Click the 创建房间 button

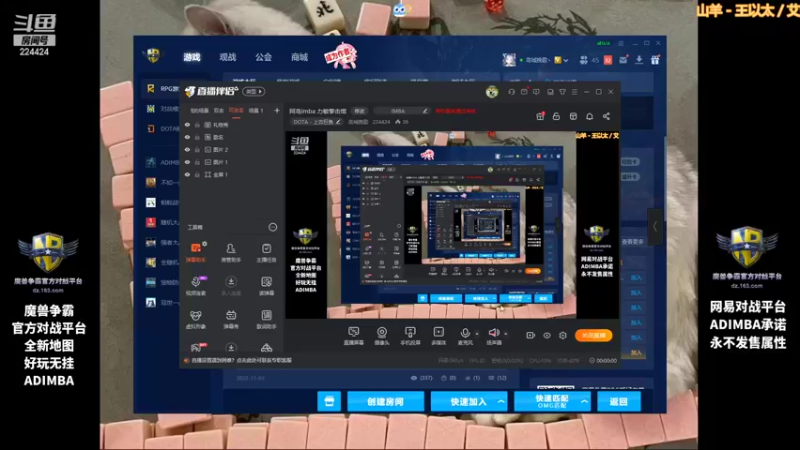[385, 402]
